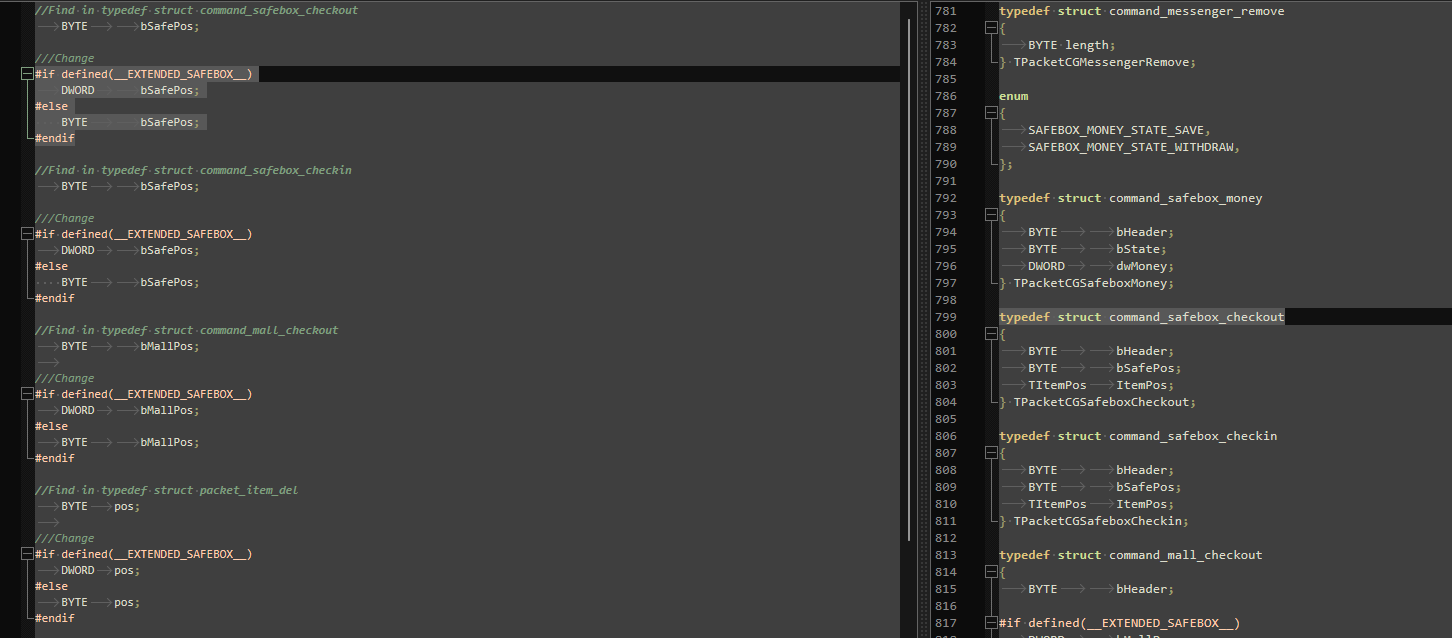Collapse the command_messenger_remove struct fold at line 782
This screenshot has width=1452, height=638.
tap(991, 28)
